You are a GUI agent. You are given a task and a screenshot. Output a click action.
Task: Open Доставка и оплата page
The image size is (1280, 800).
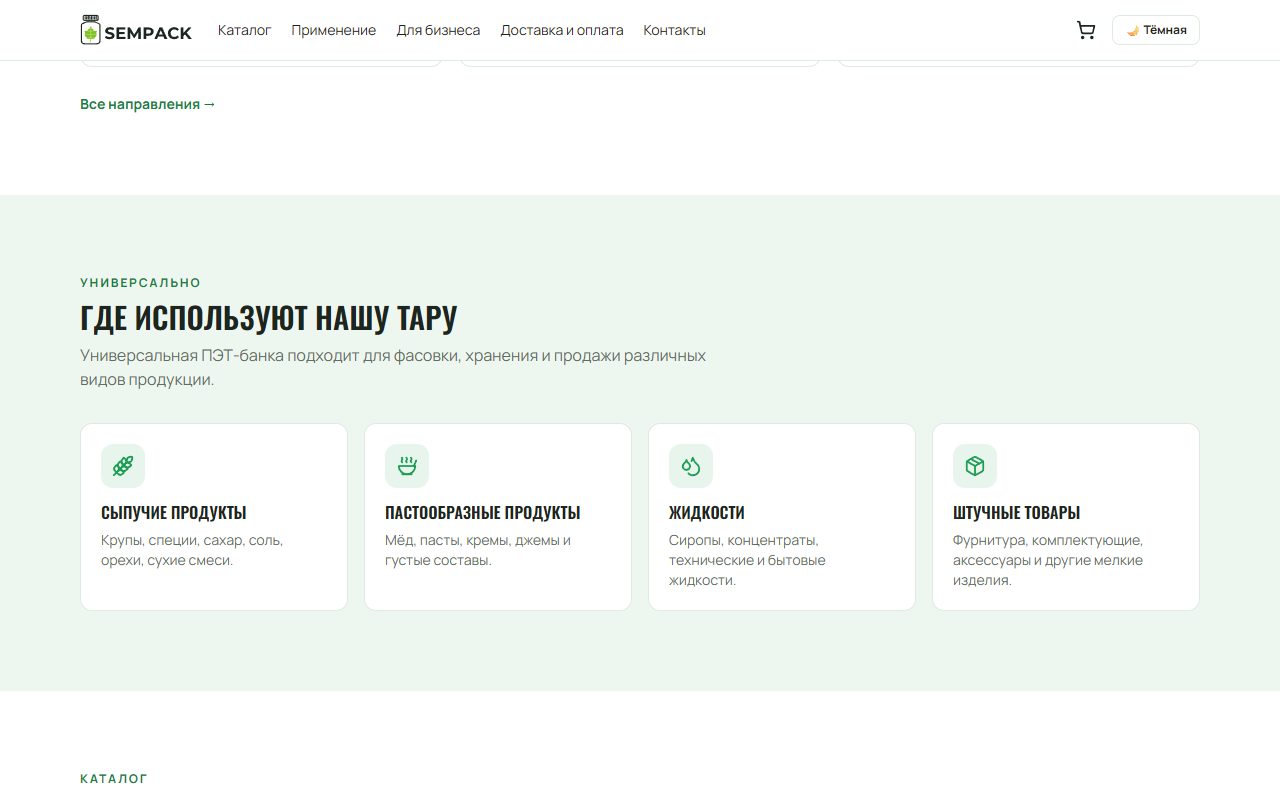(x=562, y=30)
